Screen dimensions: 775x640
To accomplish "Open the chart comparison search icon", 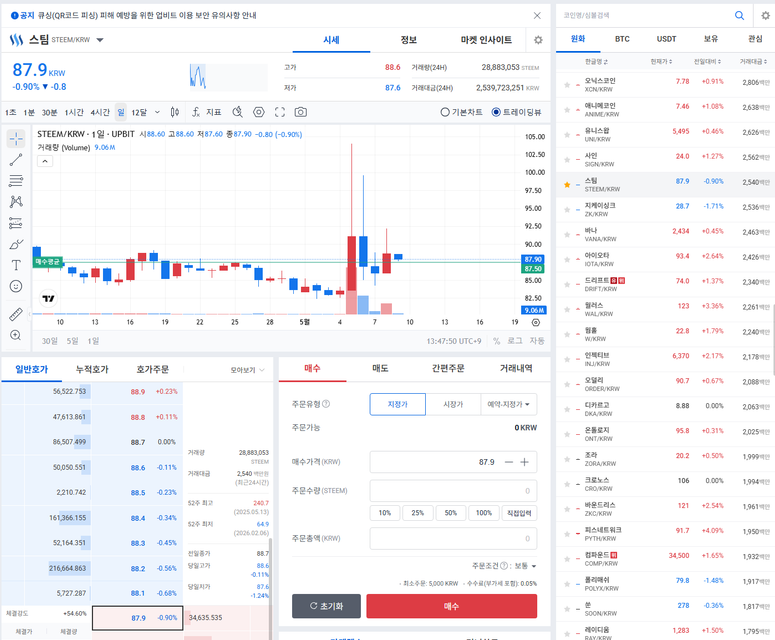I will (x=238, y=112).
